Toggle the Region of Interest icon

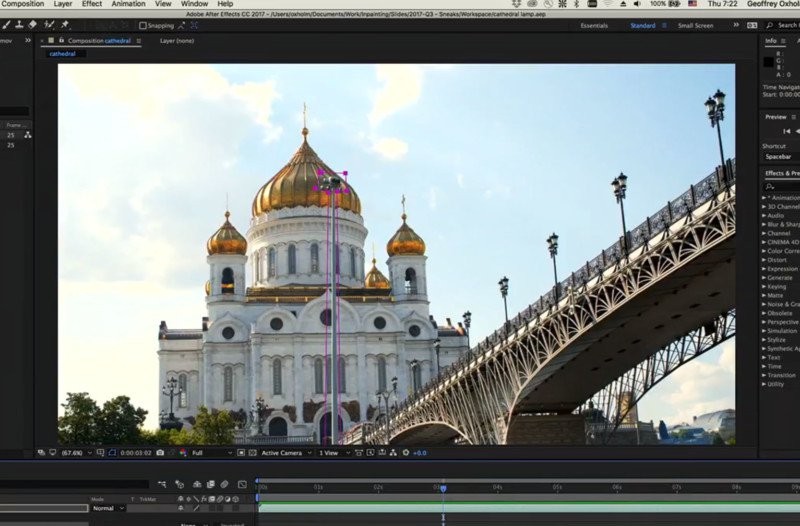click(x=241, y=453)
